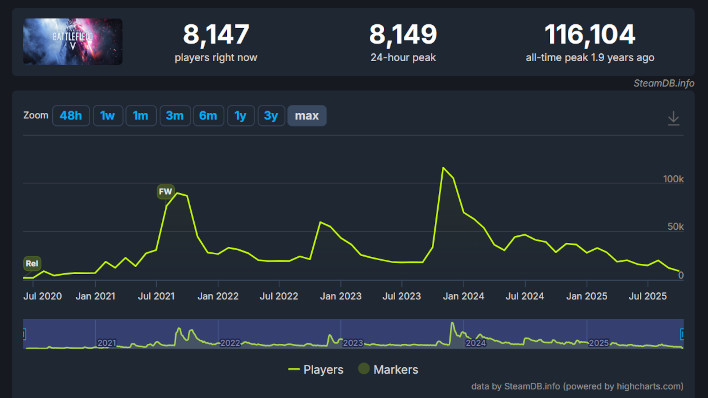Click the Jul 2025 axis label
708x398 pixels.
pyautogui.click(x=647, y=296)
